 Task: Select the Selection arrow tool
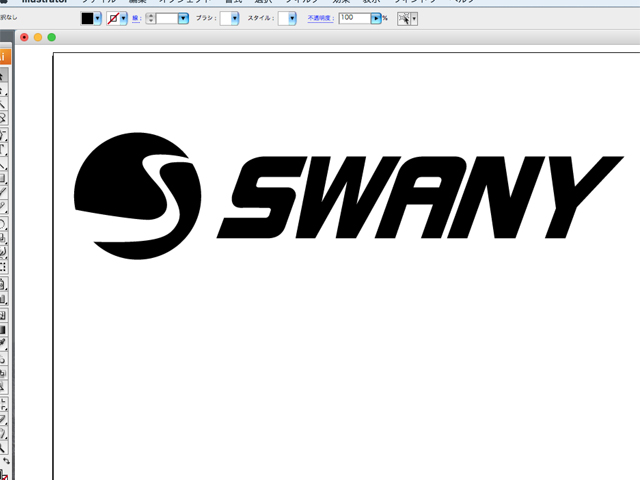(x=4, y=76)
